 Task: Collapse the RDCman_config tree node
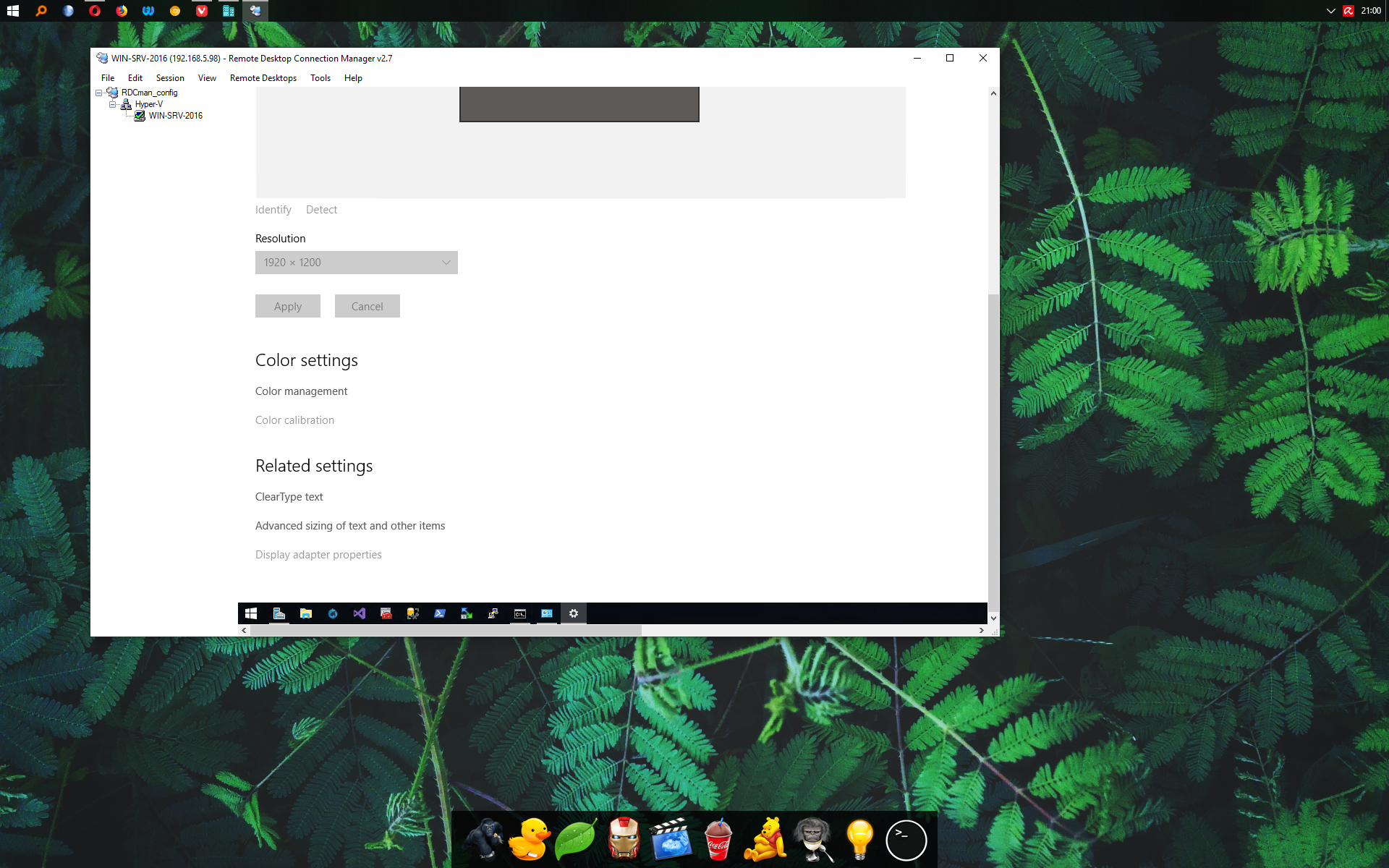click(99, 93)
